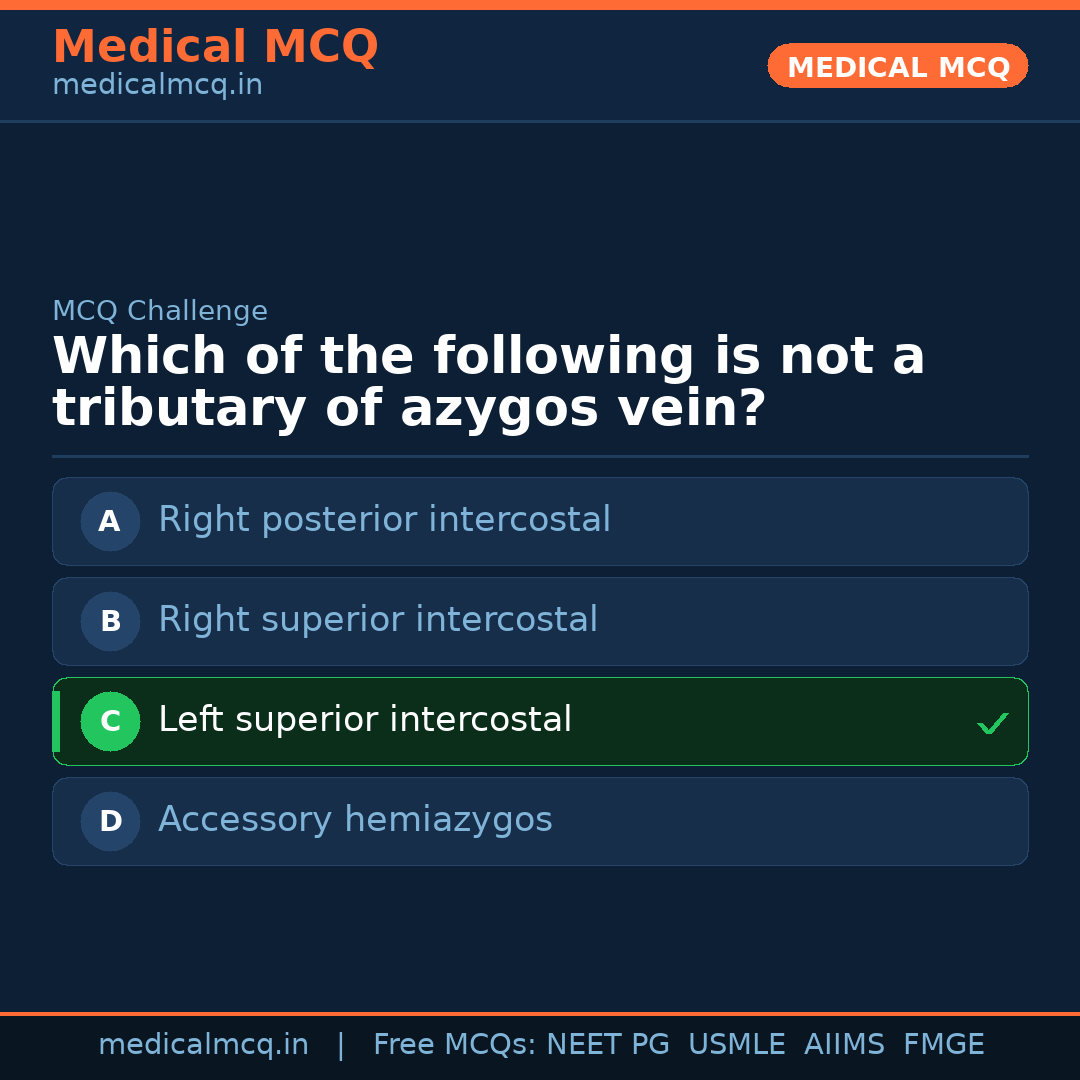The height and width of the screenshot is (1080, 1080).
Task: Switch to the NEET PG section
Action: (607, 1043)
